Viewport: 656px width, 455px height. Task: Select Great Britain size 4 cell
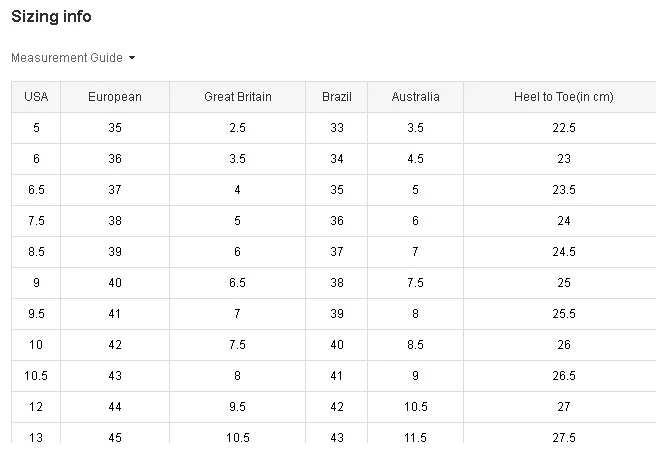point(237,190)
